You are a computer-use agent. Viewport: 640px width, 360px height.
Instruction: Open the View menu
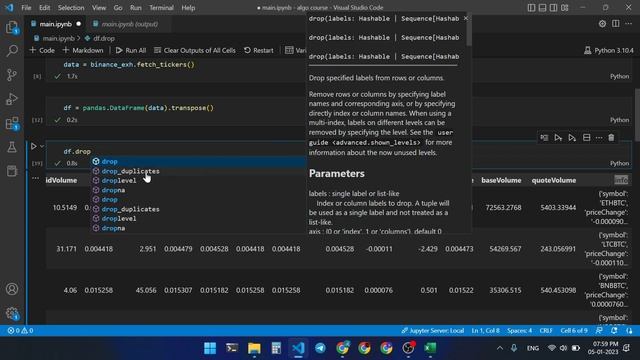click(99, 8)
